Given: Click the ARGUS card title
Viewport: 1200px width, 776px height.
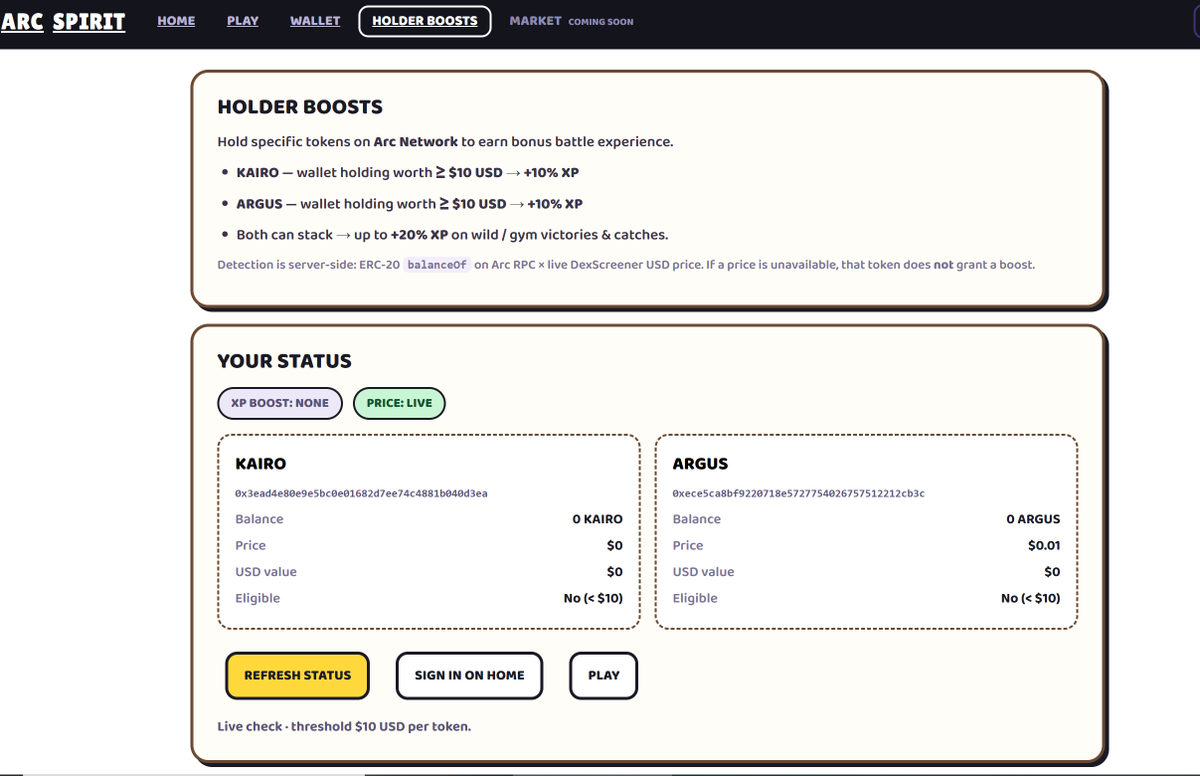Looking at the screenshot, I should tap(701, 464).
